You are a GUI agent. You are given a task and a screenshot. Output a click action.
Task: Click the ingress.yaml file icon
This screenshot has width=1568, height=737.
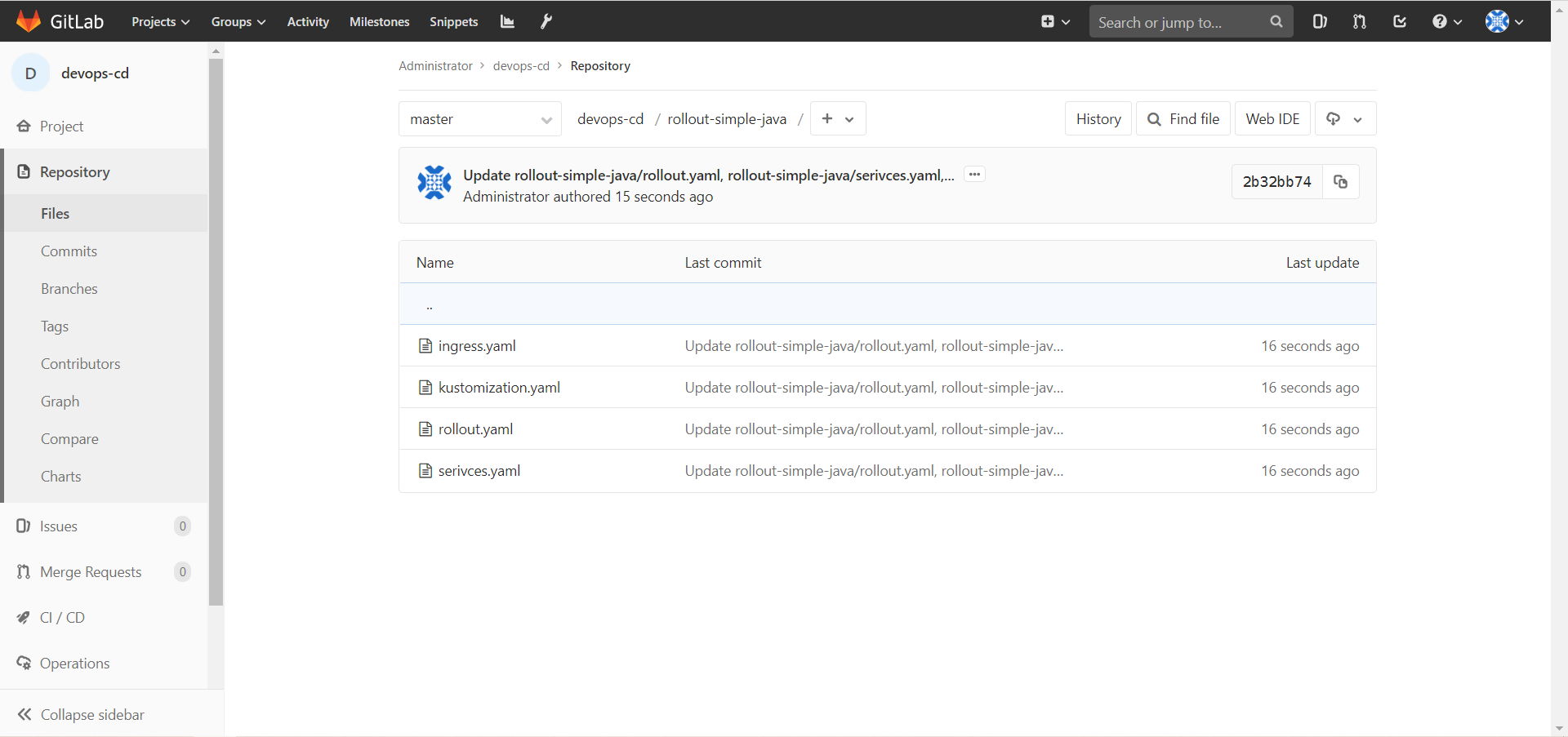(425, 346)
